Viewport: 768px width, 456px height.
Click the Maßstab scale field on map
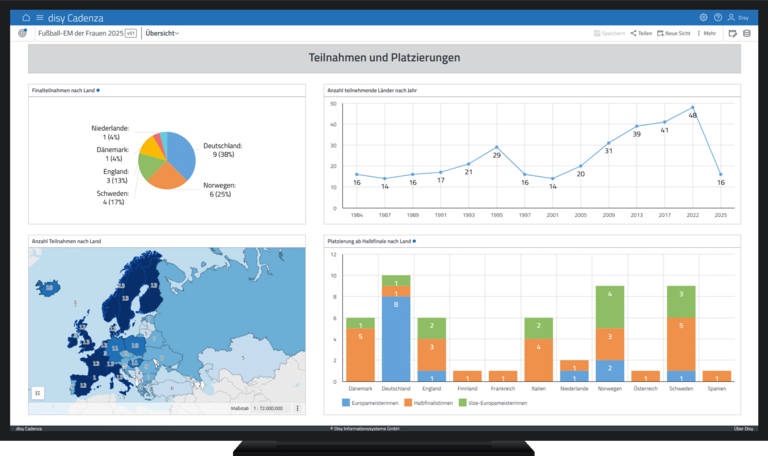pos(266,408)
